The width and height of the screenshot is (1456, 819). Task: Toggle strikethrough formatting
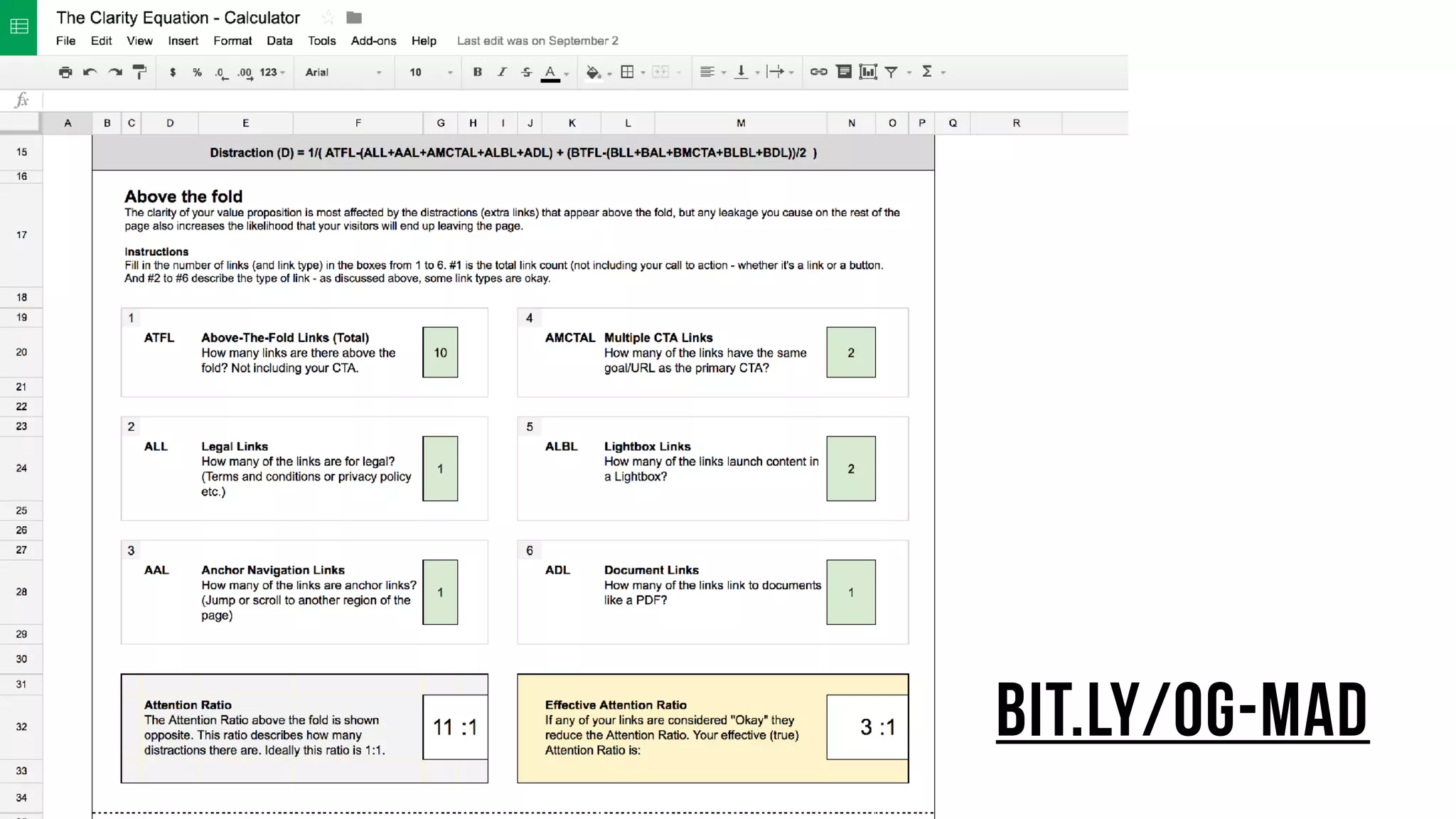pyautogui.click(x=526, y=72)
